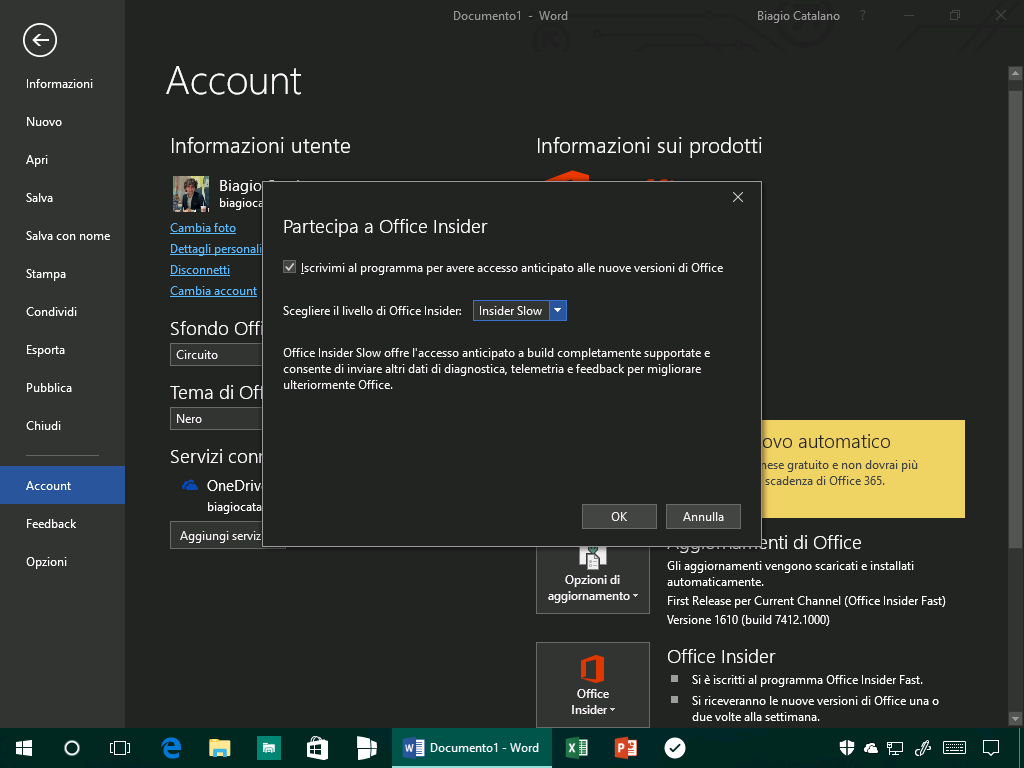Open the Windows Ink pen tray icon

pos(923,748)
